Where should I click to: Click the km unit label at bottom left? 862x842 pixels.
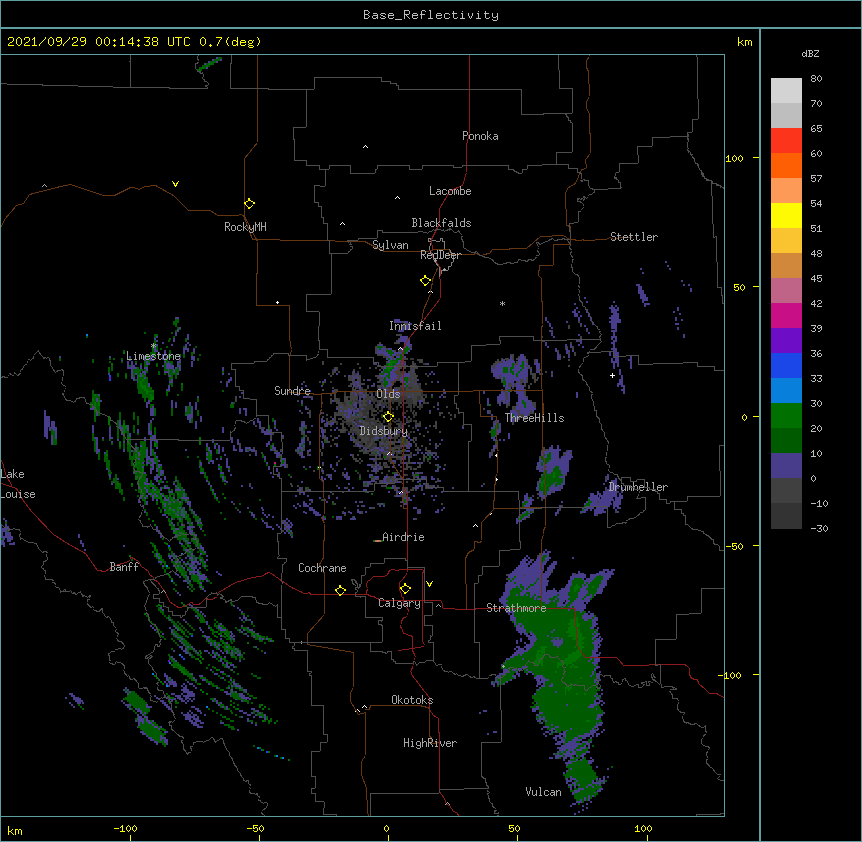(15, 830)
